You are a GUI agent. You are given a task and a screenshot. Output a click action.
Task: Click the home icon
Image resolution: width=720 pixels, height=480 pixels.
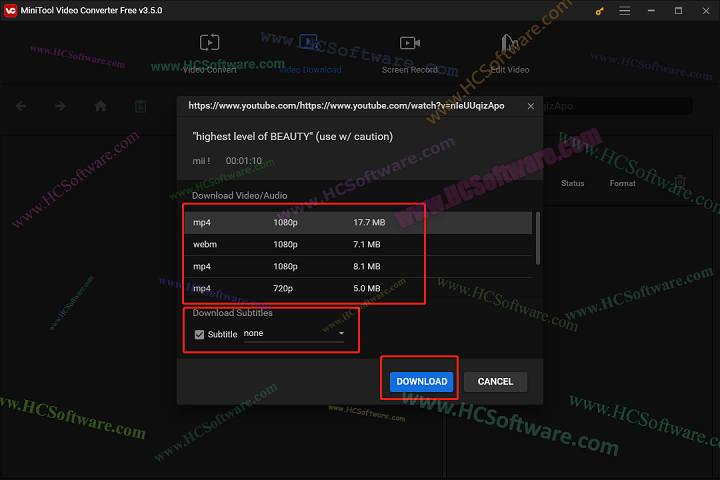click(x=101, y=106)
